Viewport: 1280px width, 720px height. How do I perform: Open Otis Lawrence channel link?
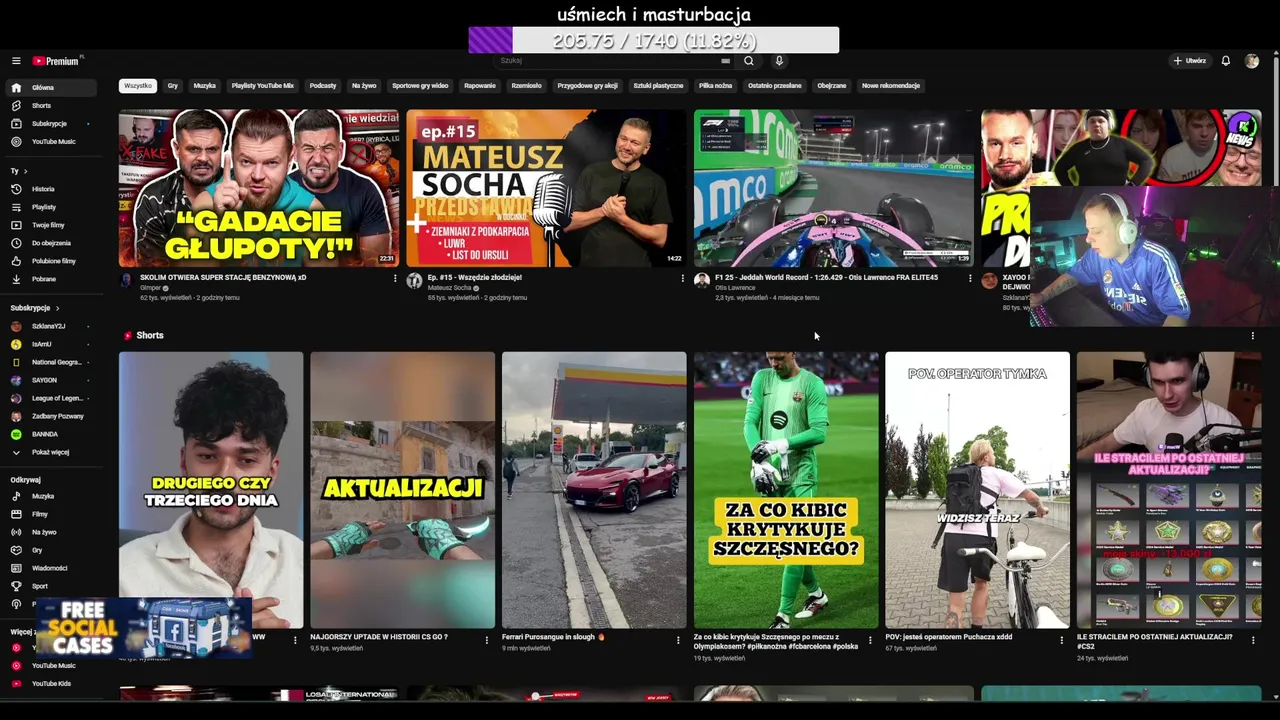(x=735, y=288)
